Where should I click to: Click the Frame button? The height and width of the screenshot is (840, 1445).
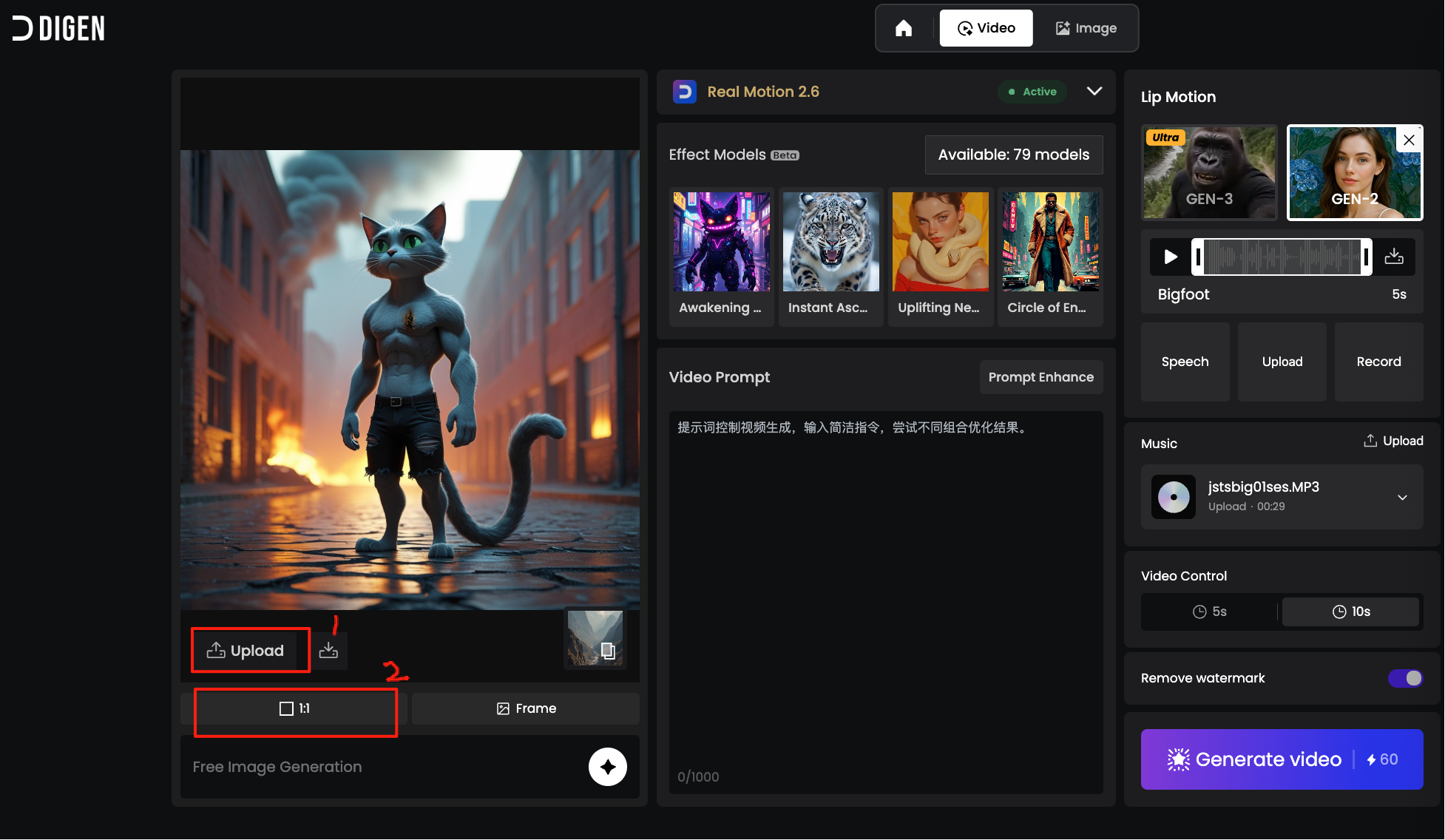526,708
